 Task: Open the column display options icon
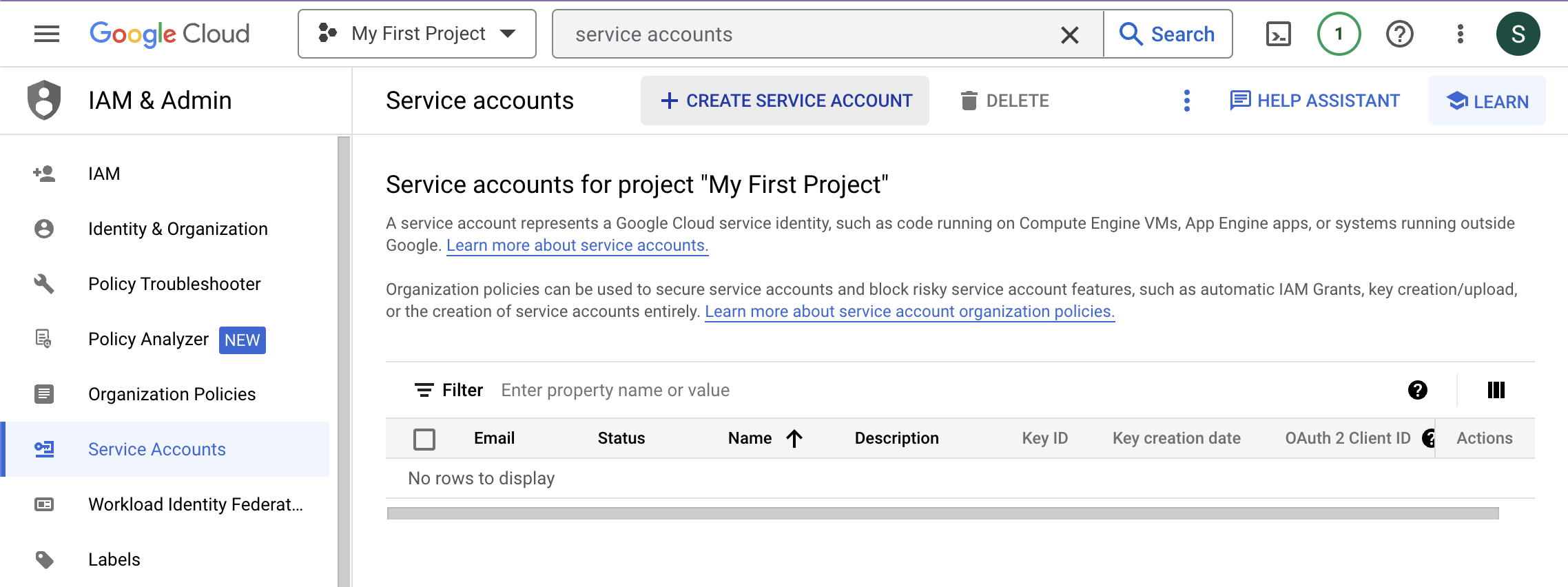[x=1496, y=390]
